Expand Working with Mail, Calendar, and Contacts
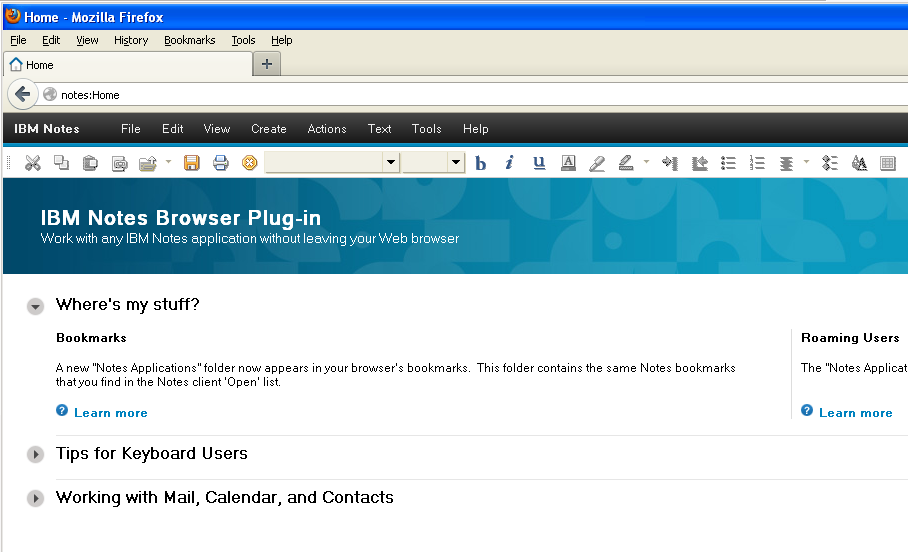 pos(35,498)
